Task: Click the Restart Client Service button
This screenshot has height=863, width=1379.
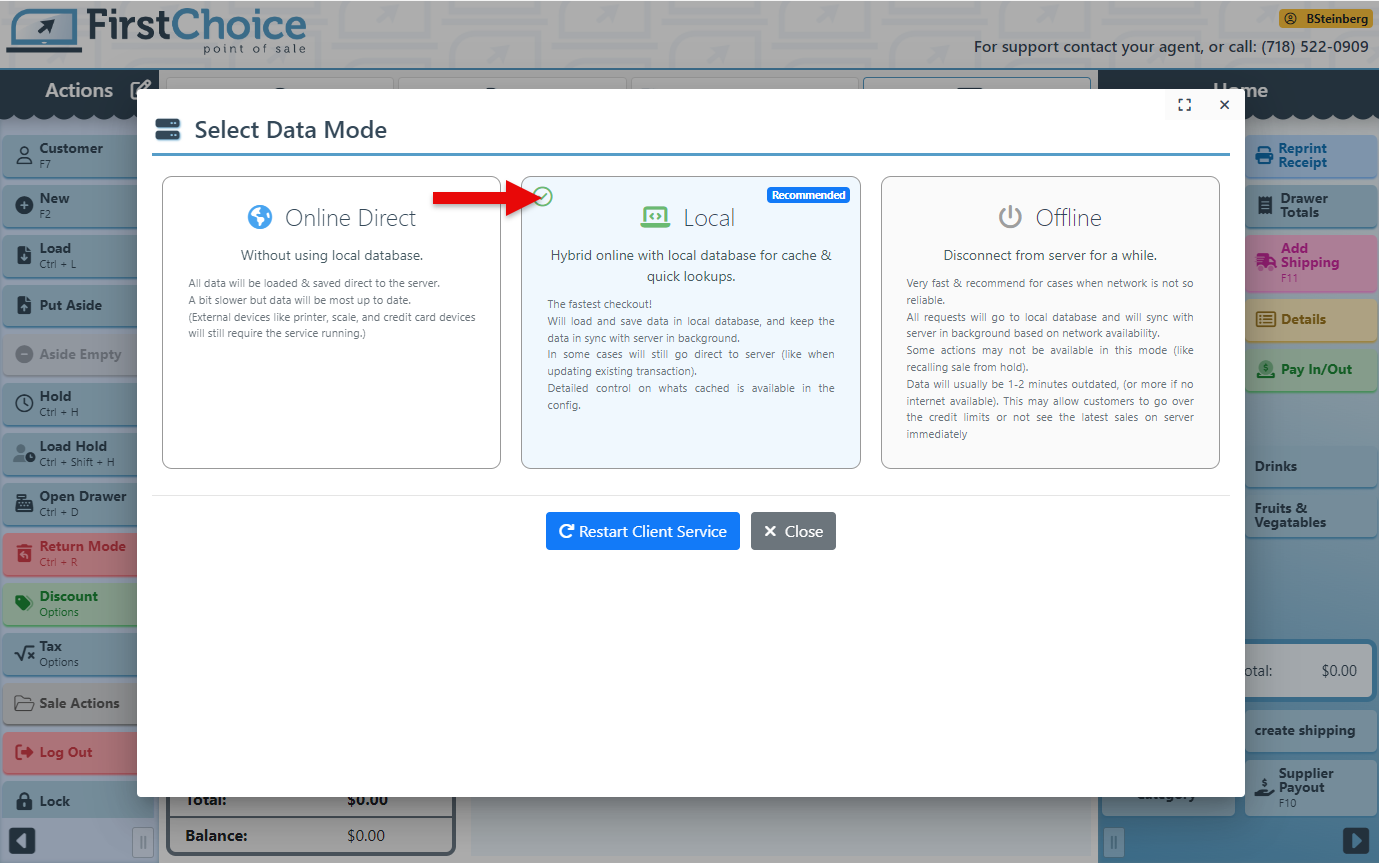Action: [643, 531]
